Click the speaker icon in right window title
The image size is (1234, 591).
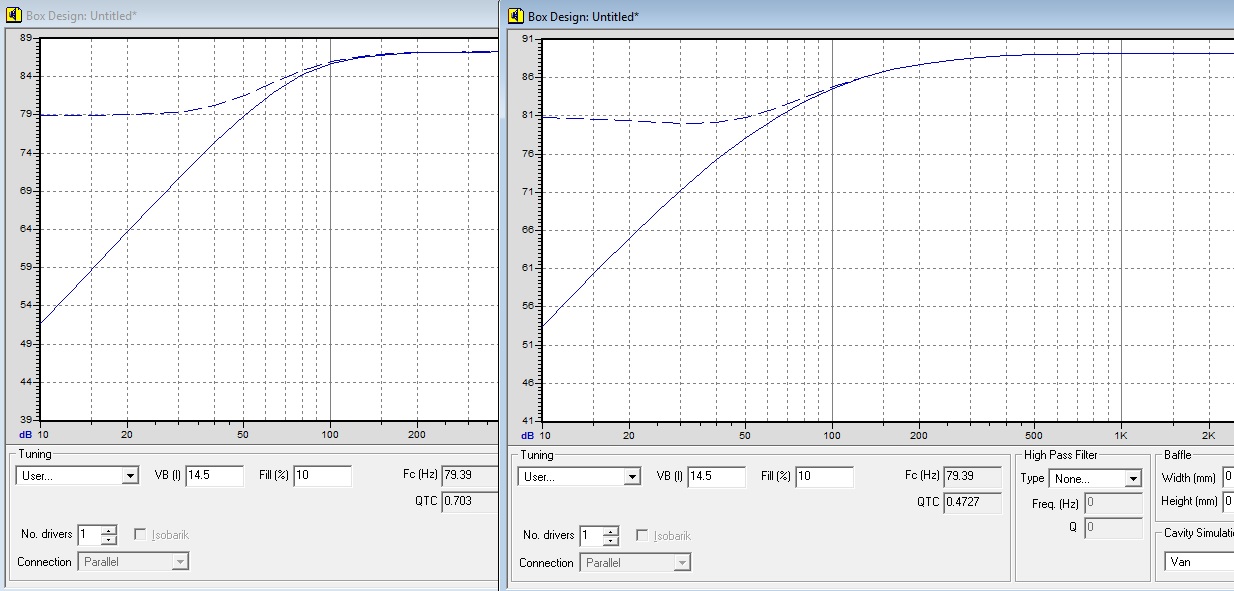point(516,16)
